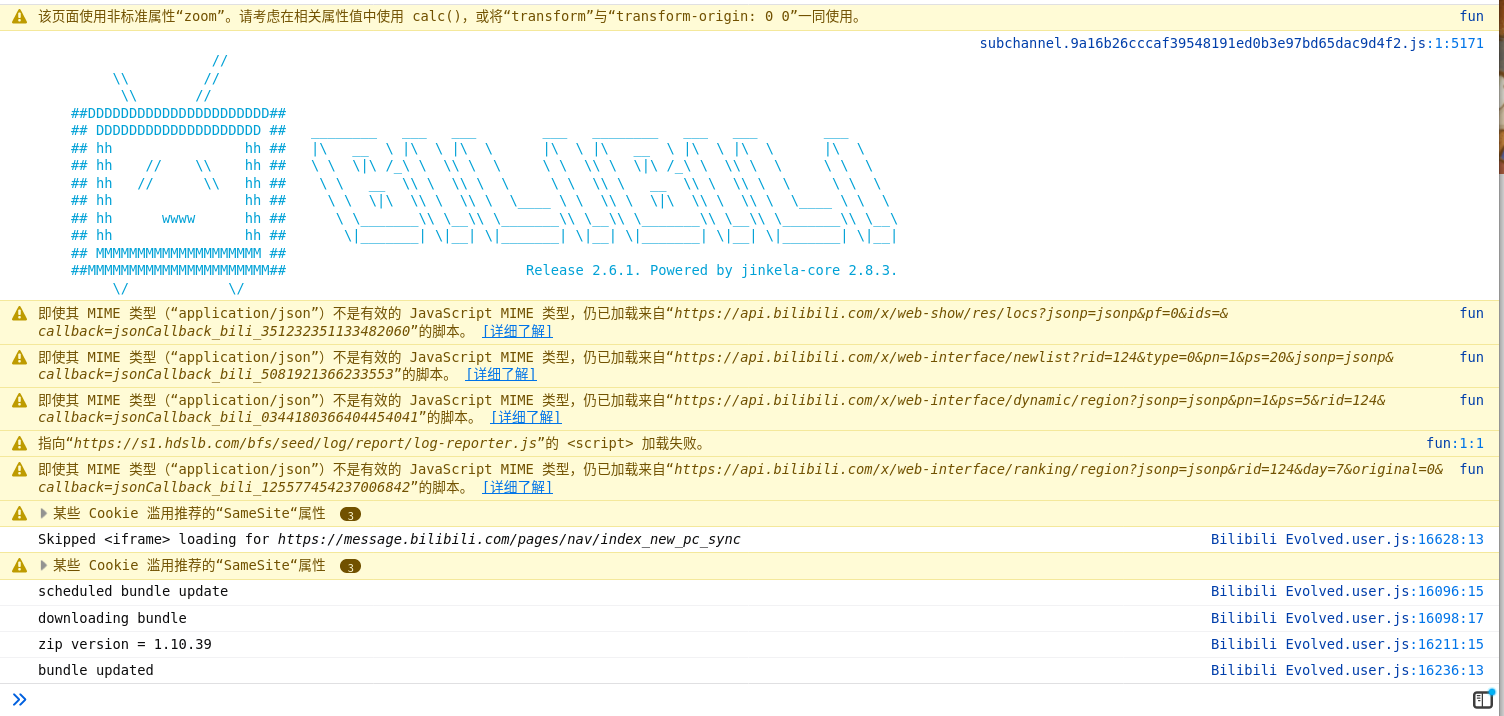The height and width of the screenshot is (716, 1504).
Task: Open Bilibili Evolved.user.js:16628 source location
Action: pos(1347,539)
